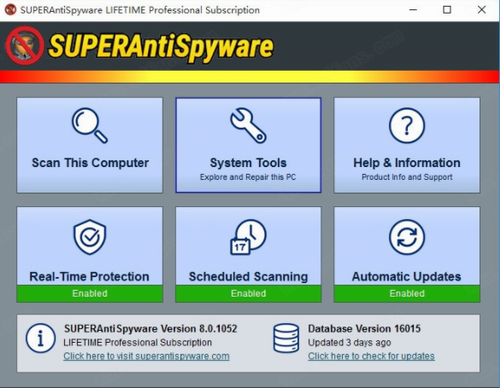Click the link to visit superantispyware.com
The image size is (500, 388).
click(x=146, y=356)
